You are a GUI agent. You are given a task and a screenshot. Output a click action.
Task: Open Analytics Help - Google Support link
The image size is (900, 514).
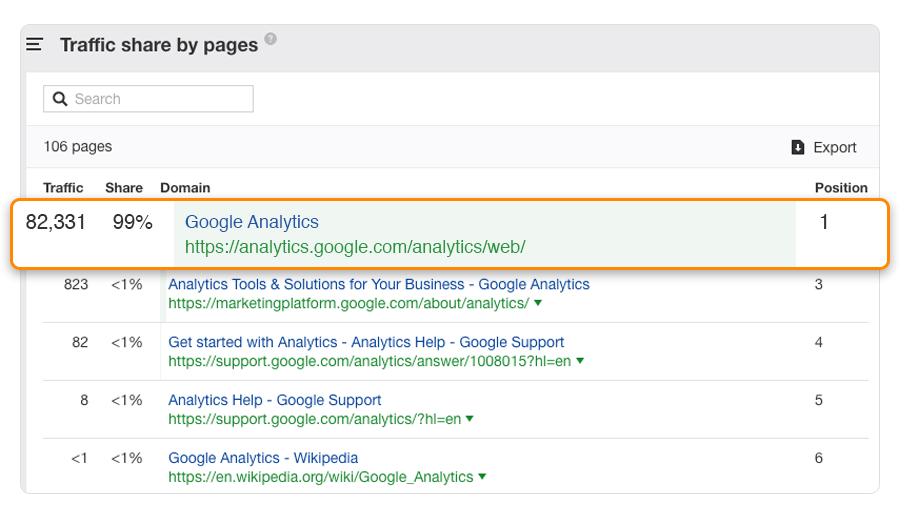(x=274, y=400)
